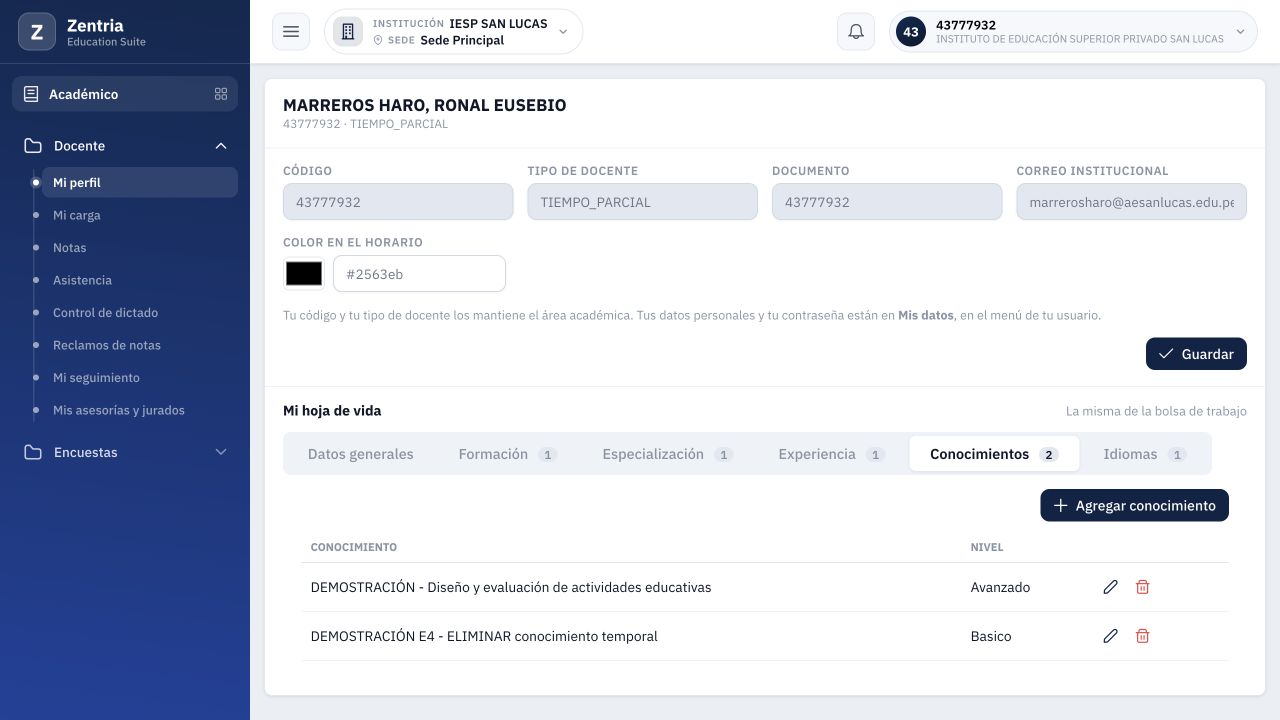Click Agregar conocimiento button

1134,505
